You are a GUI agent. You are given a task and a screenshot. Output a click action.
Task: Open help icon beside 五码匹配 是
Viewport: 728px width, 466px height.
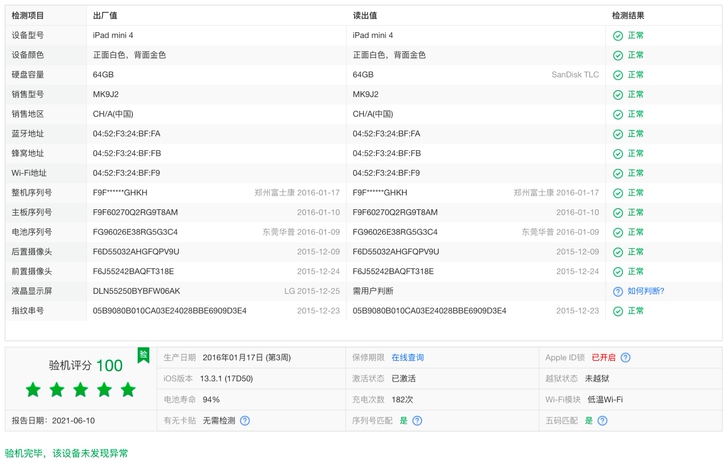click(x=602, y=421)
